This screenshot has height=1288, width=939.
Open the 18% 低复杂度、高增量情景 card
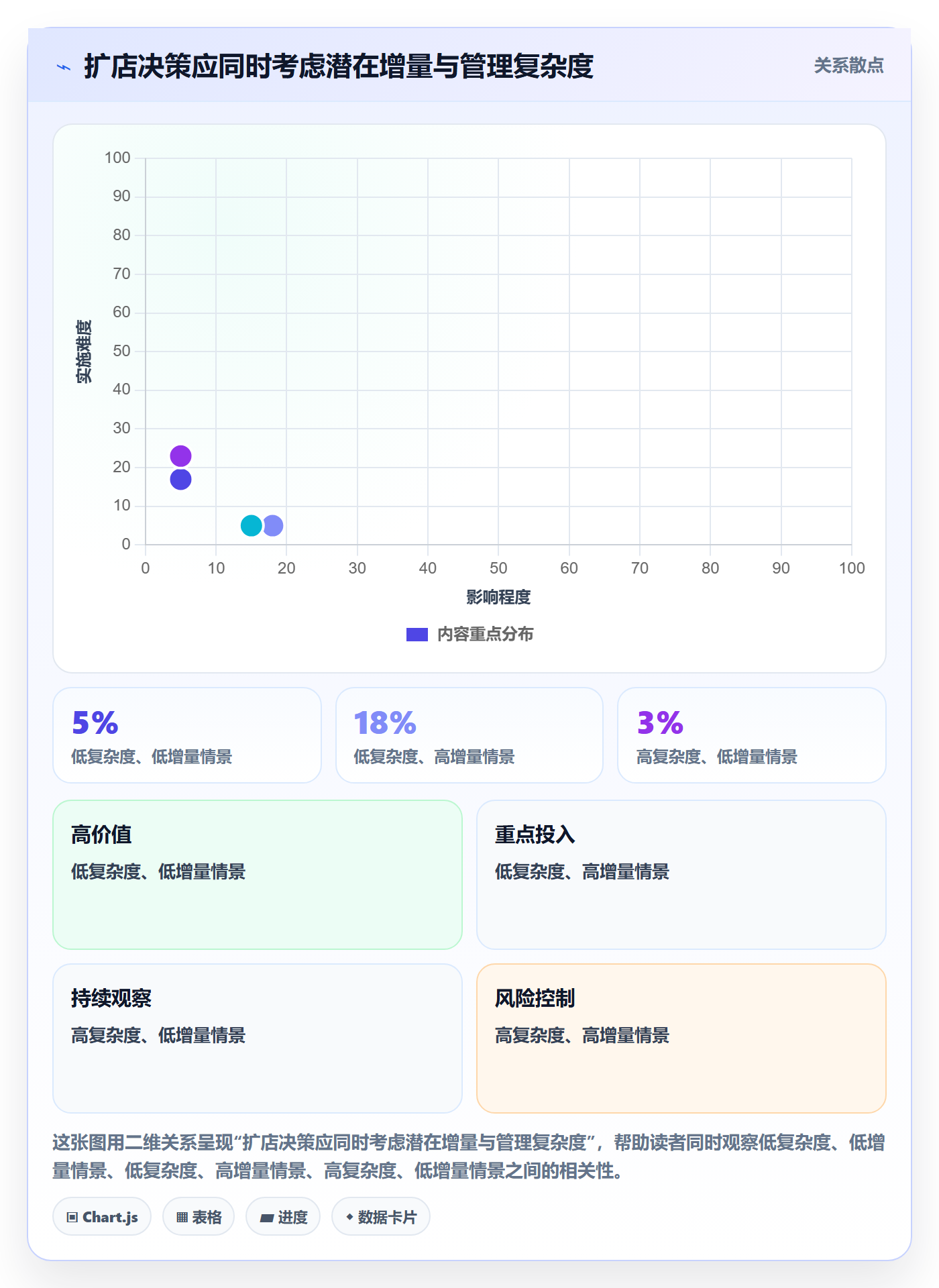[469, 735]
